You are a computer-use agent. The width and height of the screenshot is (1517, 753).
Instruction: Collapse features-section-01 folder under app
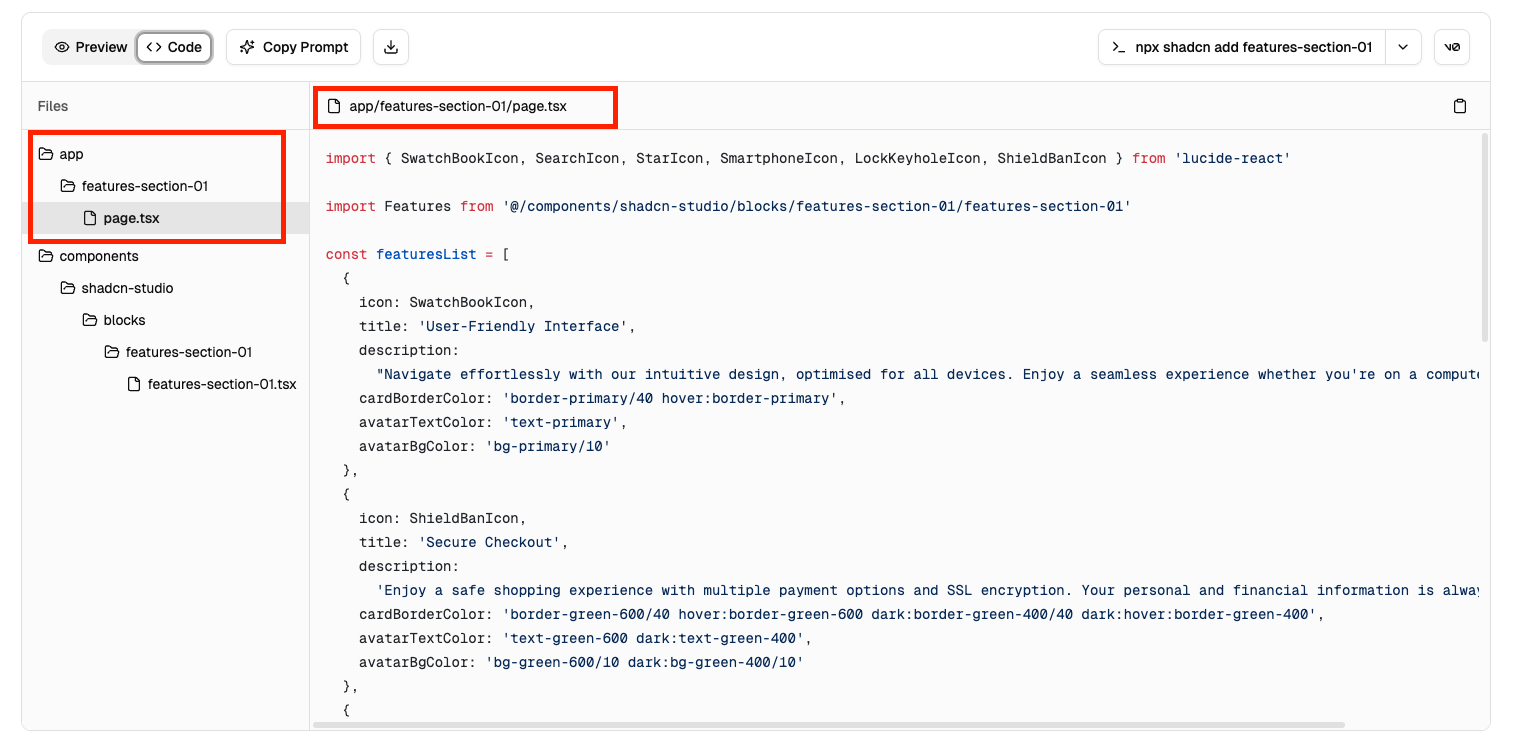coord(144,186)
